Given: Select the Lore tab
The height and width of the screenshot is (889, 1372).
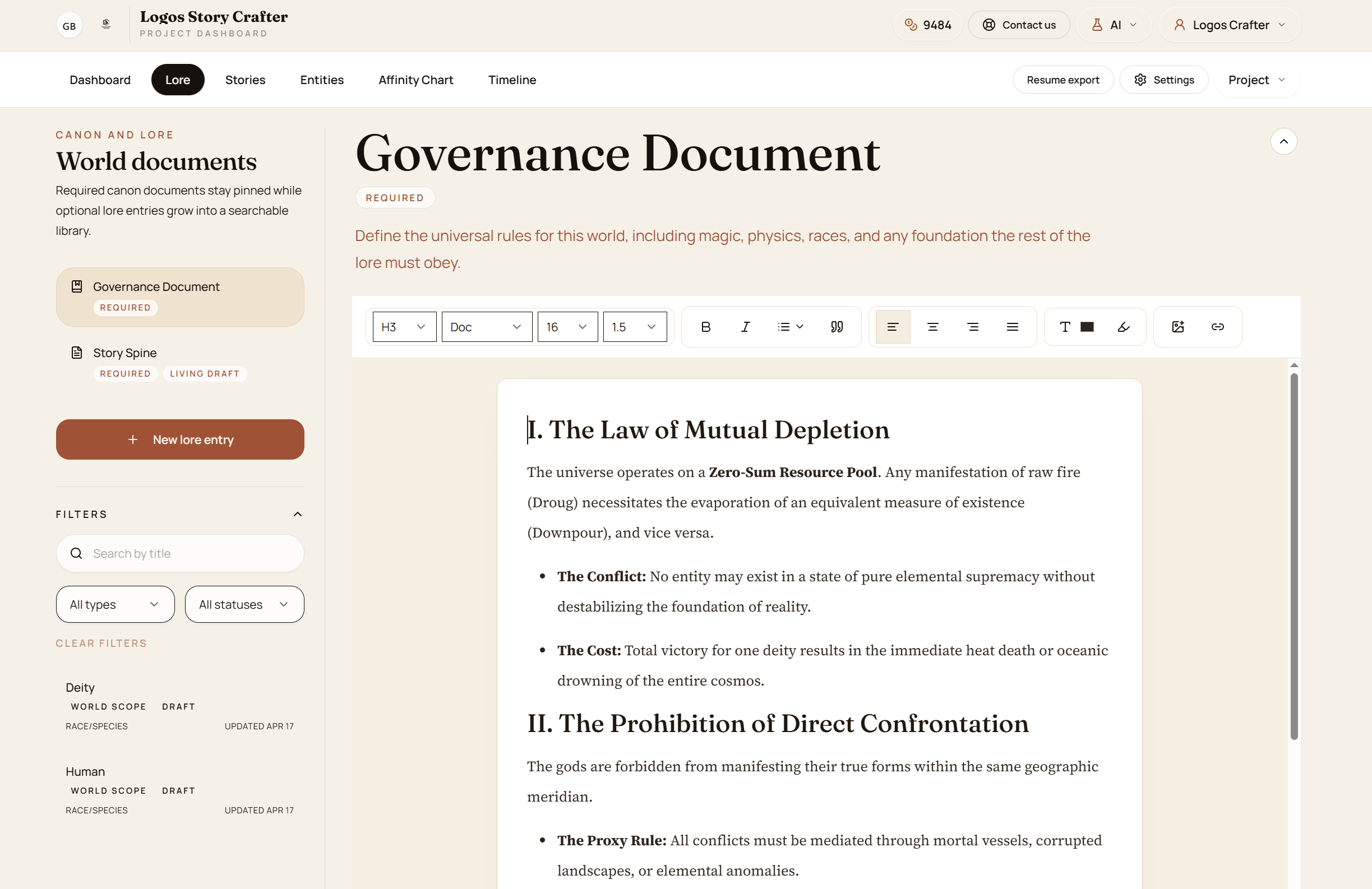Looking at the screenshot, I should pyautogui.click(x=178, y=80).
